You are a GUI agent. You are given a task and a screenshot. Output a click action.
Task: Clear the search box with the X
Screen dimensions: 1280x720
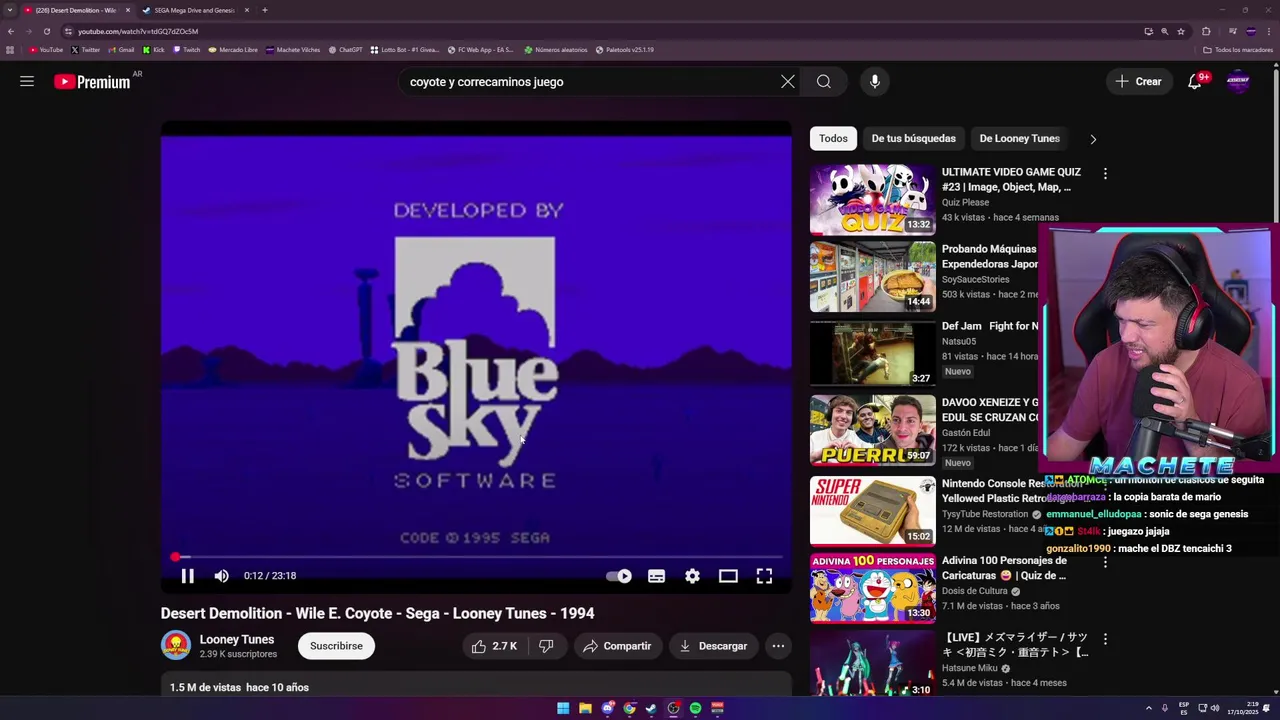[788, 82]
